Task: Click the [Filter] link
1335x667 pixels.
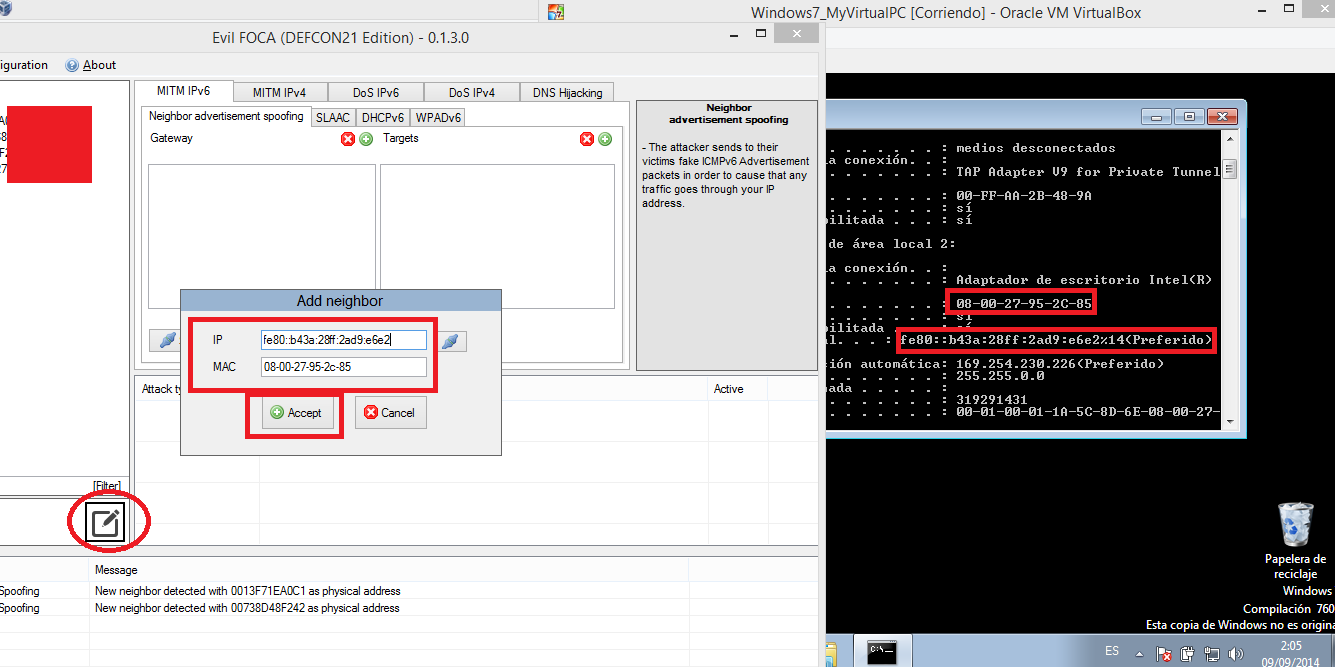Action: tap(107, 486)
